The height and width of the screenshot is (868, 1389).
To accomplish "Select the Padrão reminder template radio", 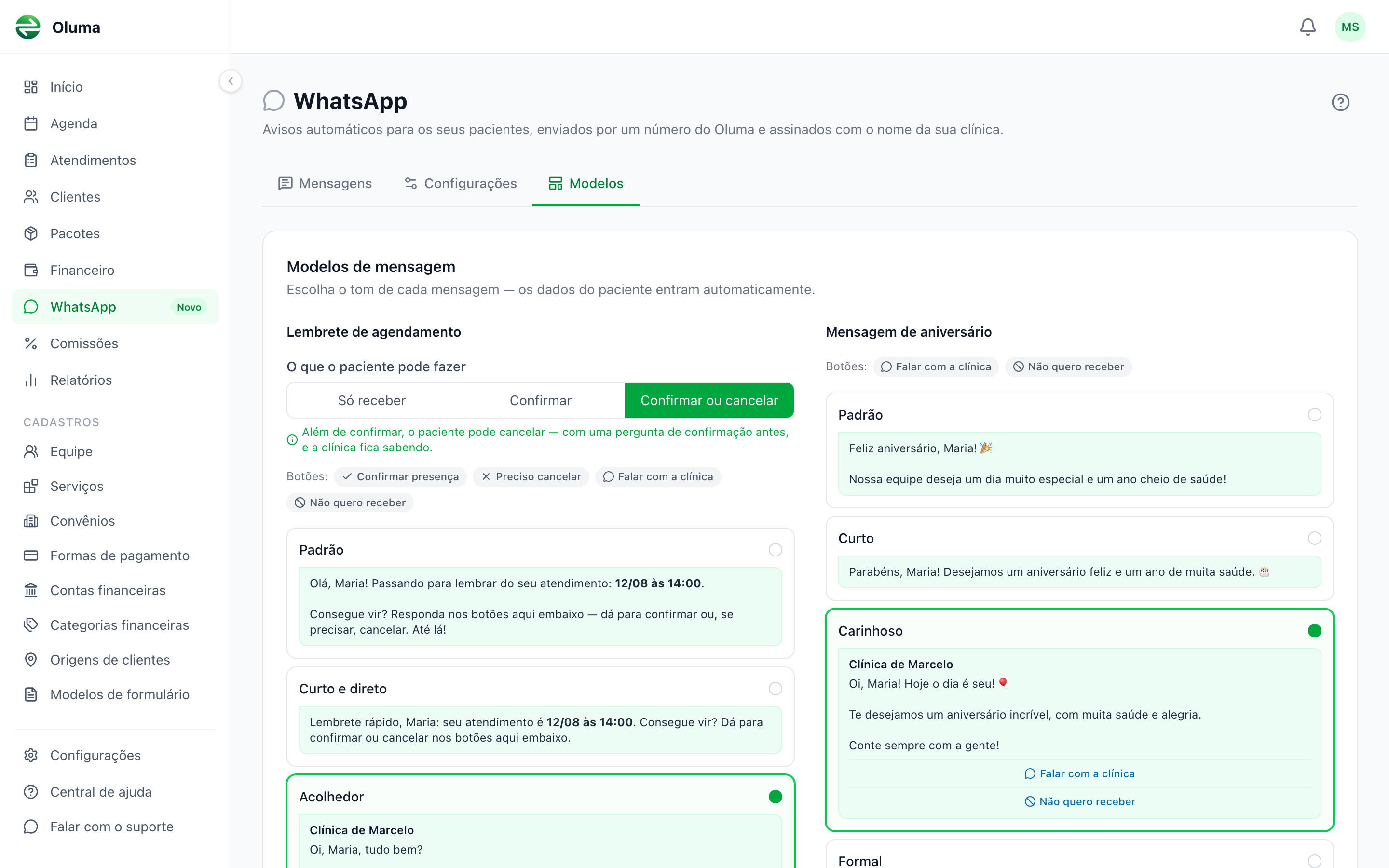I will point(776,550).
